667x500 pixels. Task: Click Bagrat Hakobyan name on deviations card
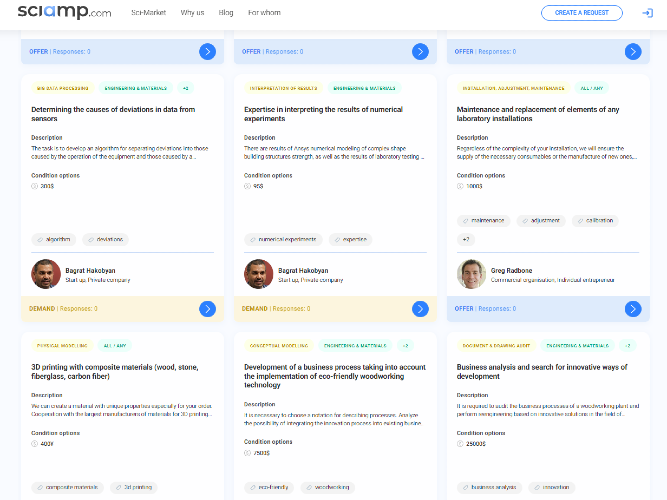90,271
